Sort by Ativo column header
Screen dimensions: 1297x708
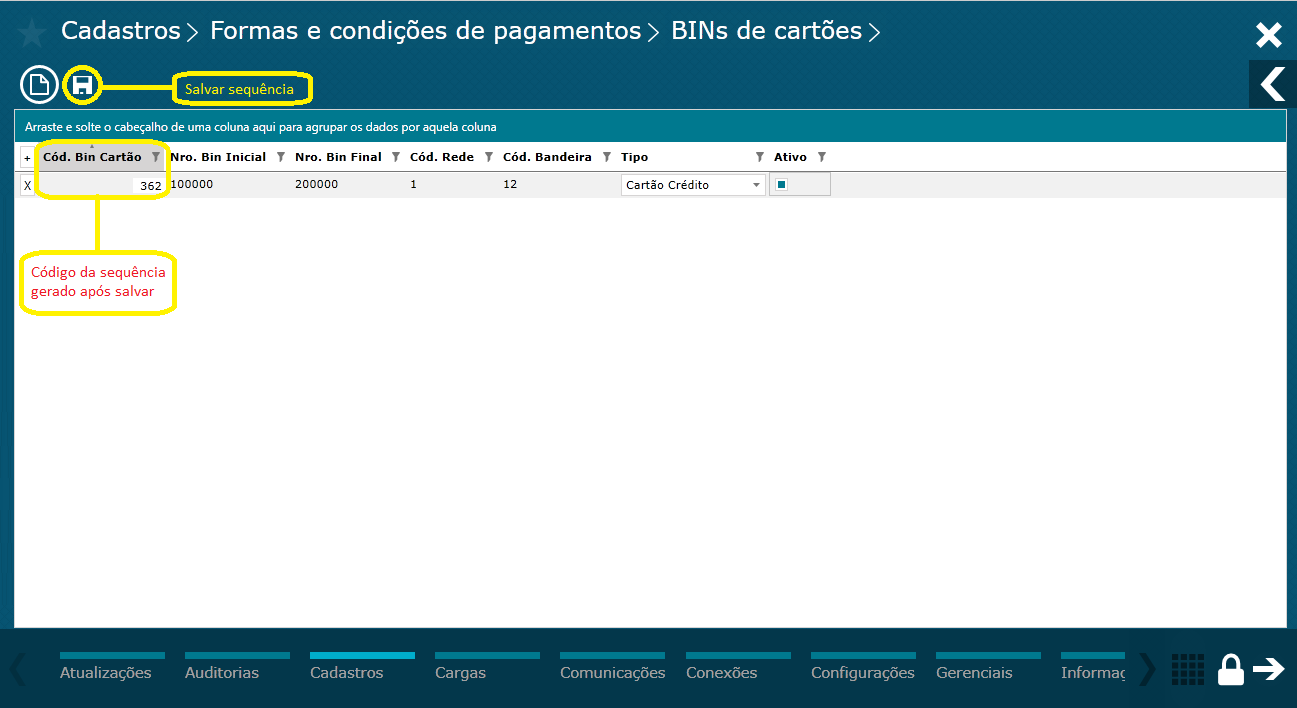[790, 157]
